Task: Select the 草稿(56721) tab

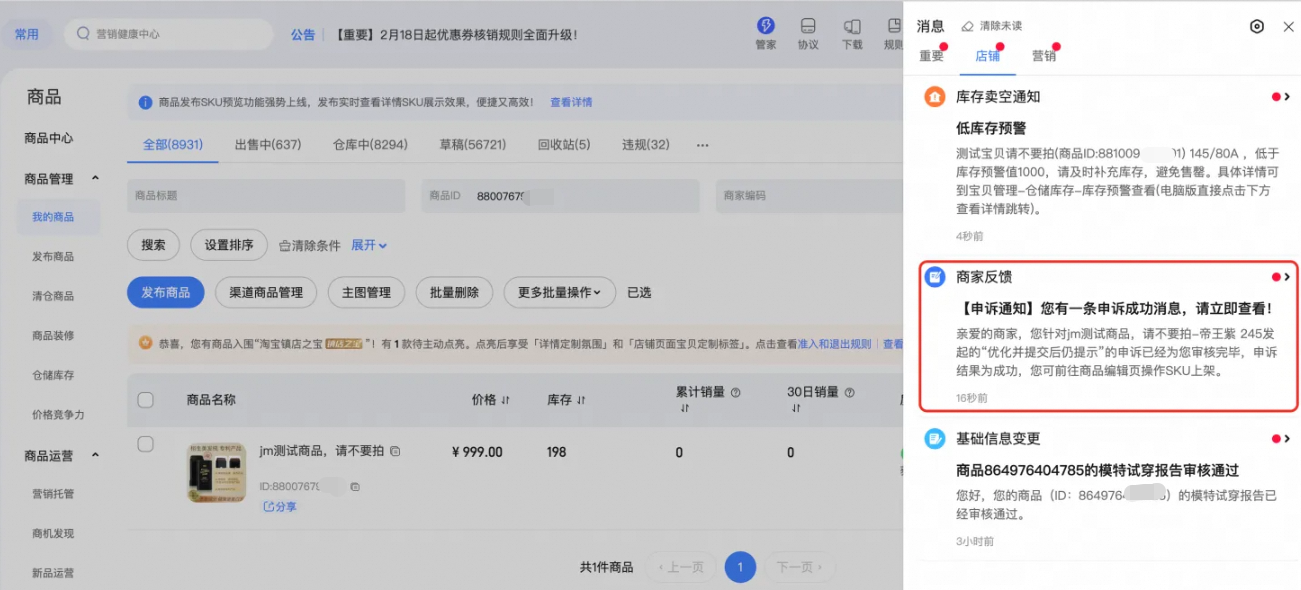Action: point(473,145)
